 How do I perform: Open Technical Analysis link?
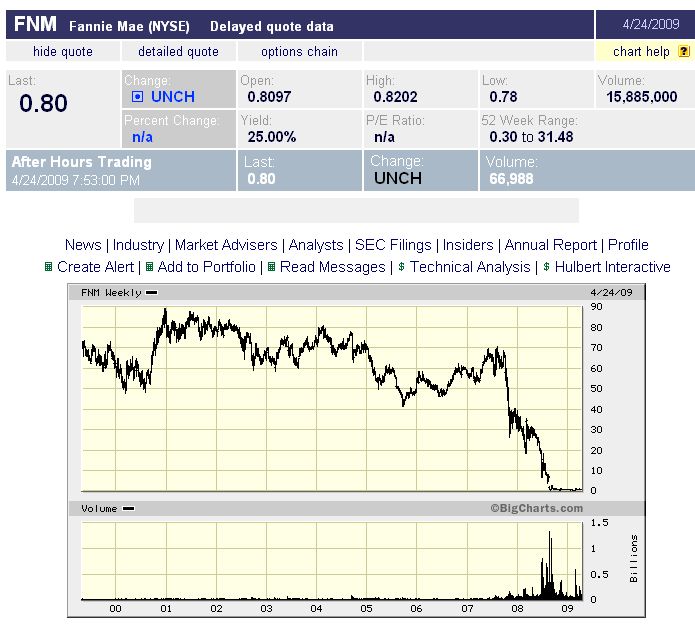[470, 267]
